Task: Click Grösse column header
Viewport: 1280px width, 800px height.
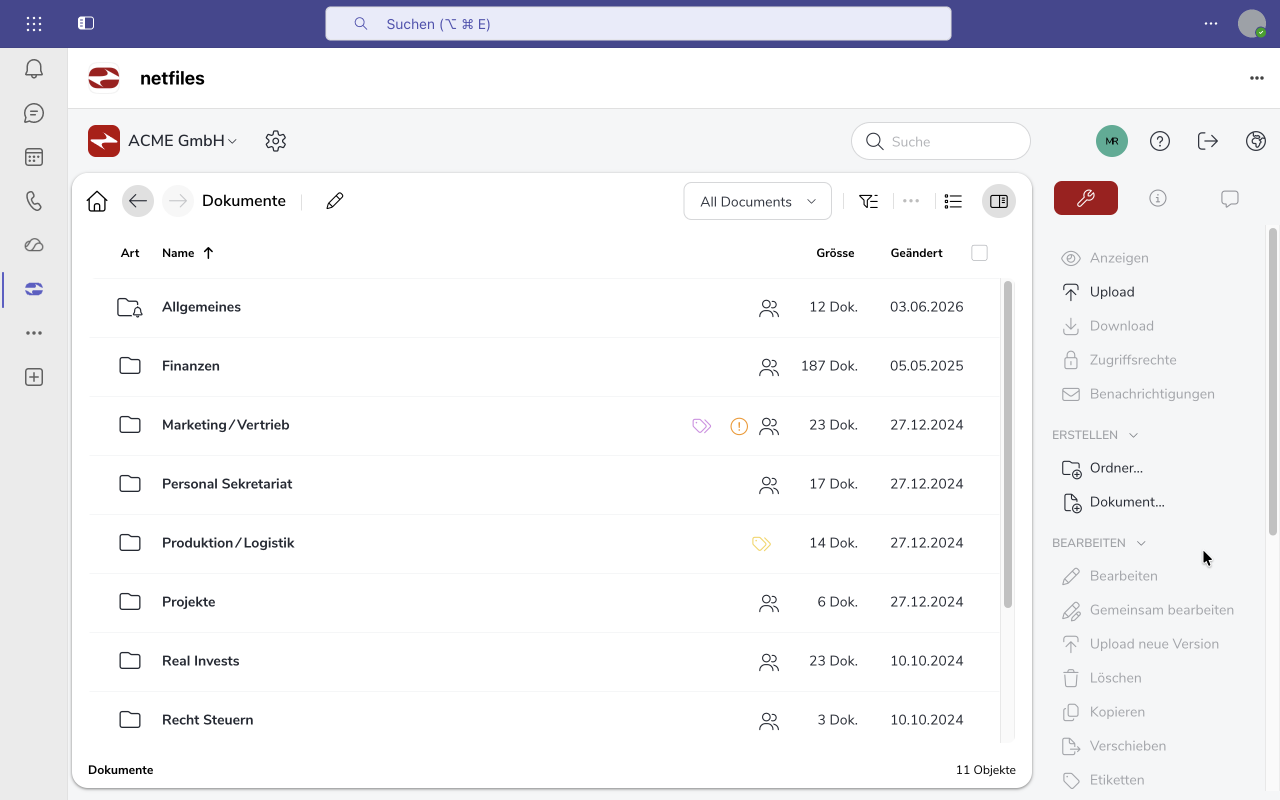Action: point(835,253)
